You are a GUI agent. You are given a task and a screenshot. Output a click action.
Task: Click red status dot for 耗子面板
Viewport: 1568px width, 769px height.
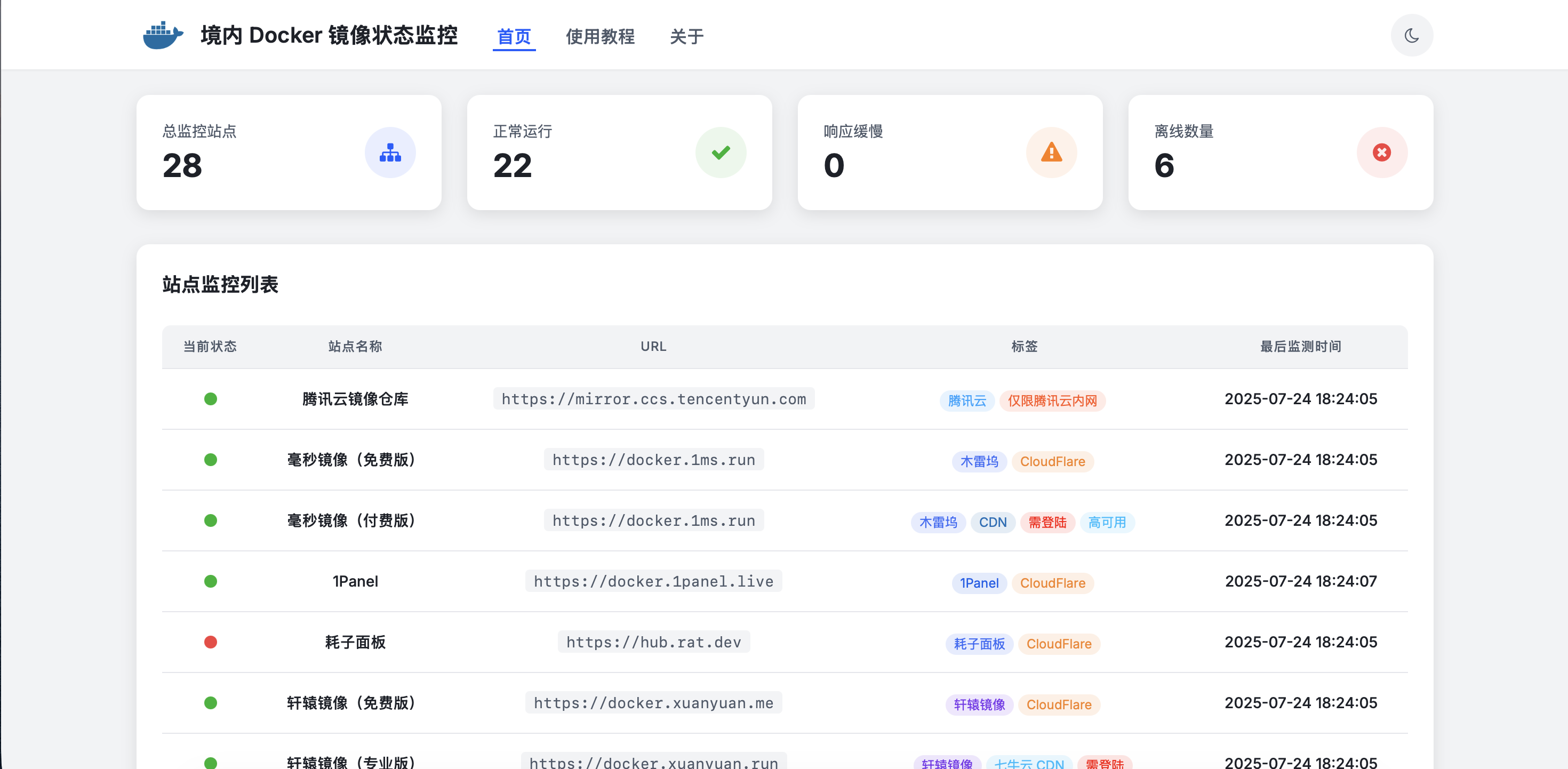tap(211, 643)
